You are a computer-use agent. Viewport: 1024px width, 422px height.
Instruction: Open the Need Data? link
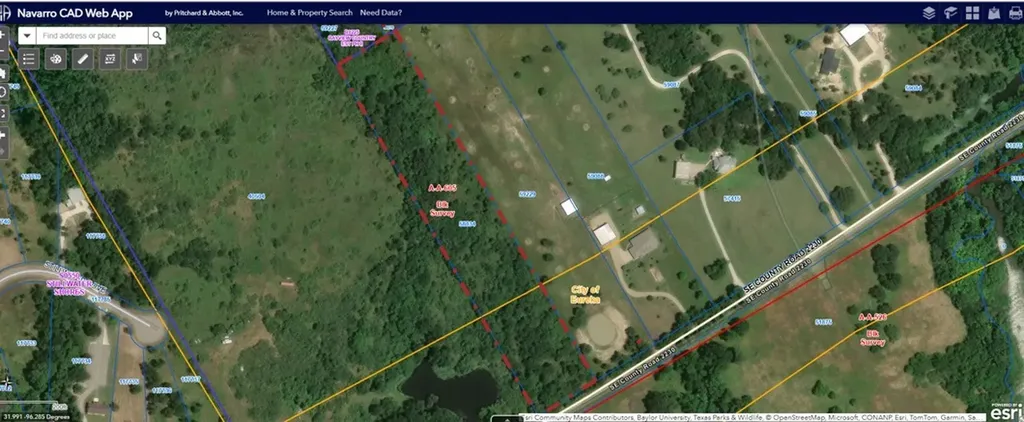[x=381, y=12]
